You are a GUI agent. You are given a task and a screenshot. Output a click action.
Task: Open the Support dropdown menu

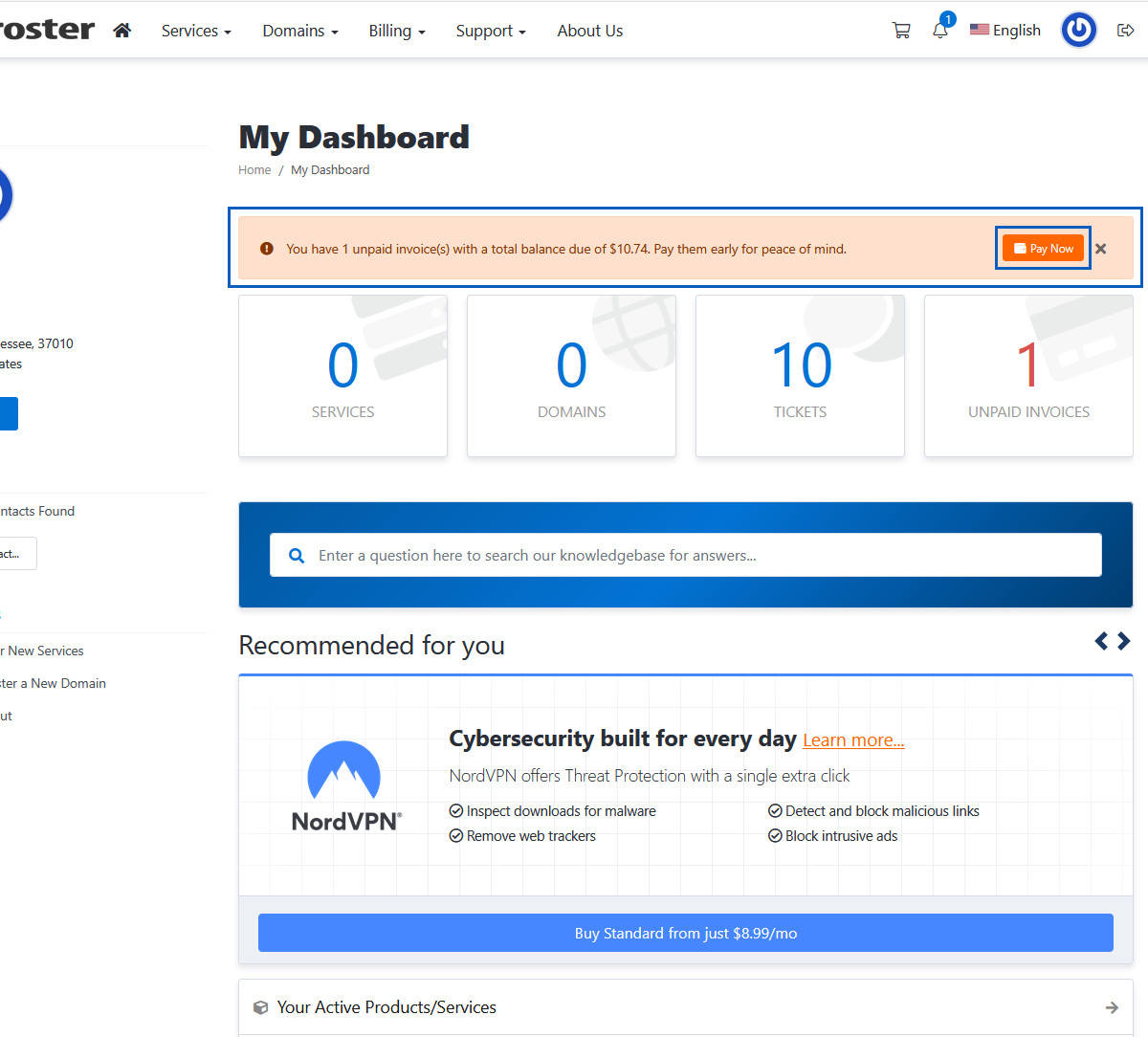pyautogui.click(x=491, y=31)
